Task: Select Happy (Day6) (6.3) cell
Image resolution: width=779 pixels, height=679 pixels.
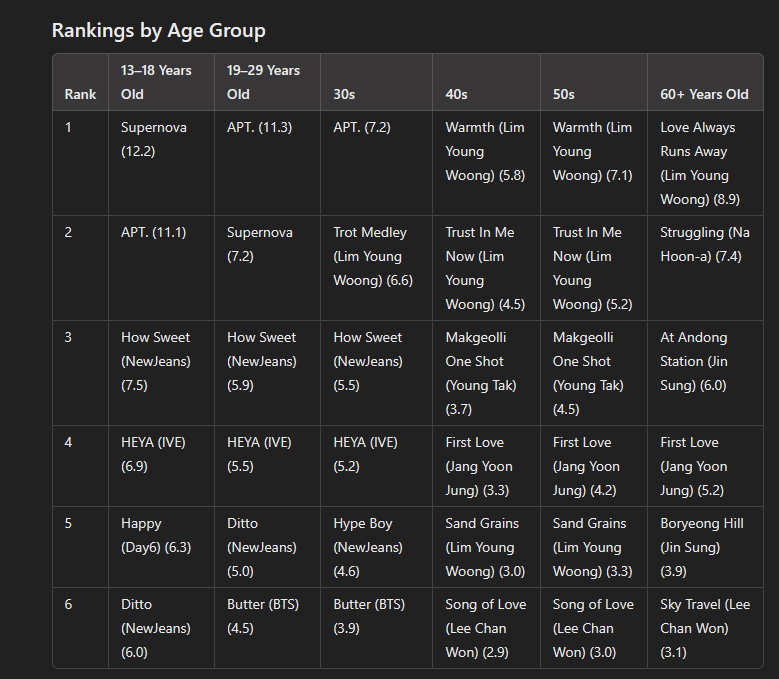Action: (x=161, y=547)
